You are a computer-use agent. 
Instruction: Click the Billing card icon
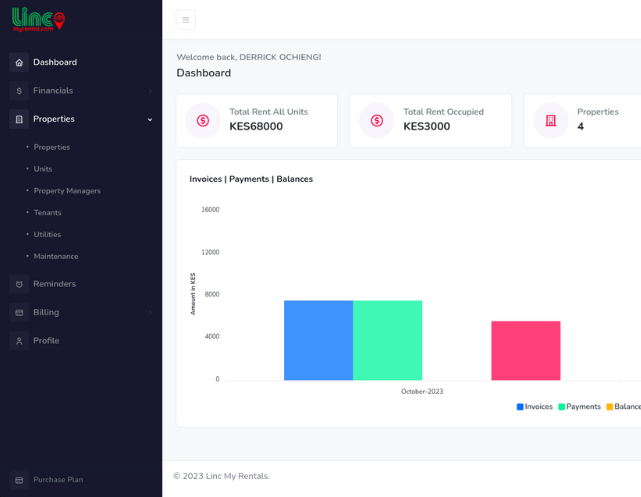(19, 313)
